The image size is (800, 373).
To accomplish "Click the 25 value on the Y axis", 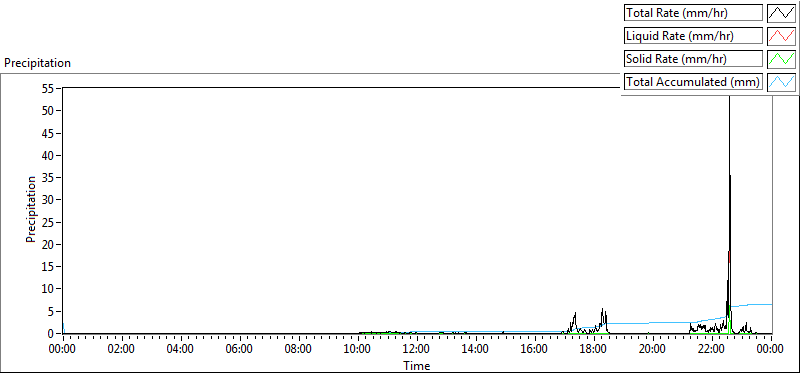I will click(x=49, y=222).
